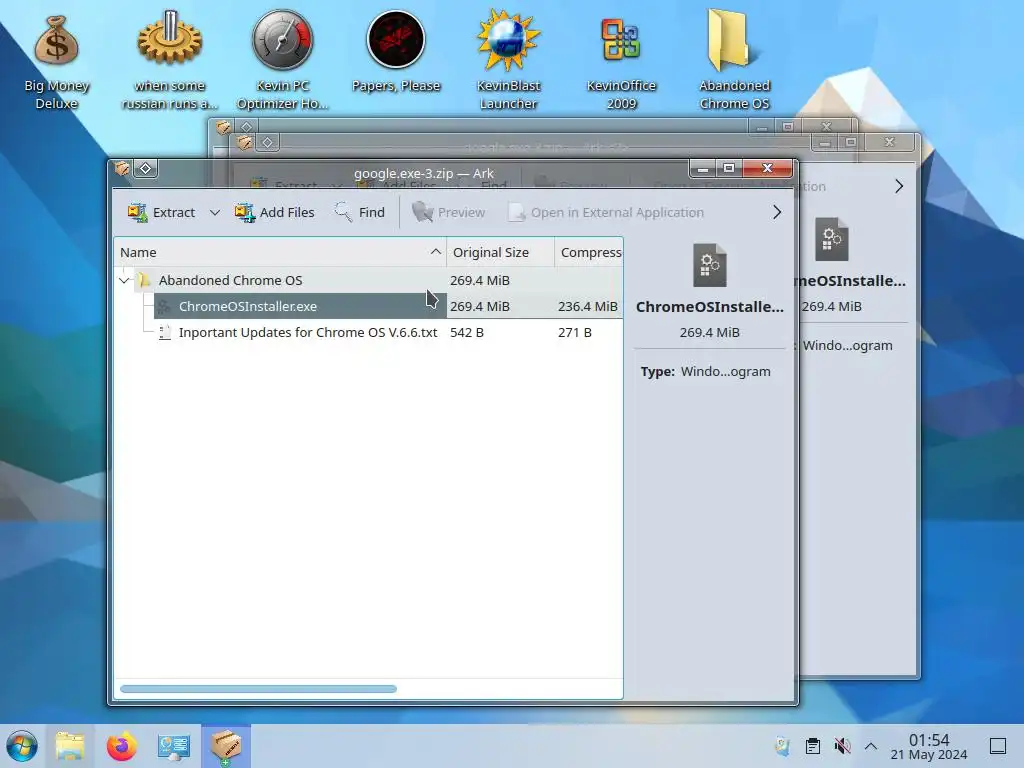Open the Extract dropdown arrow
The height and width of the screenshot is (768, 1024).
[x=214, y=212]
